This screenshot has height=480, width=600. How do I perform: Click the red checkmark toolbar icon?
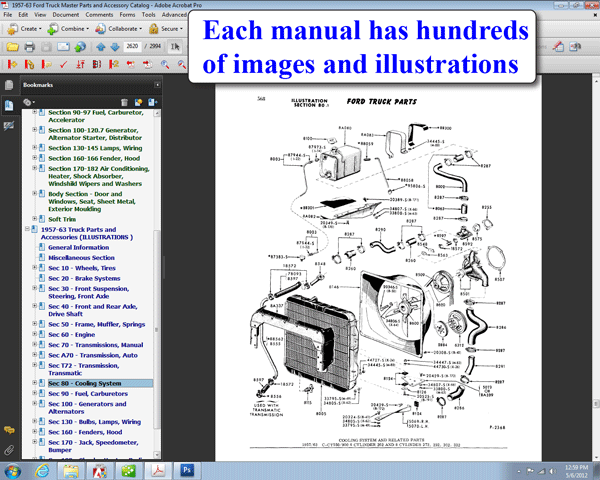[63, 64]
